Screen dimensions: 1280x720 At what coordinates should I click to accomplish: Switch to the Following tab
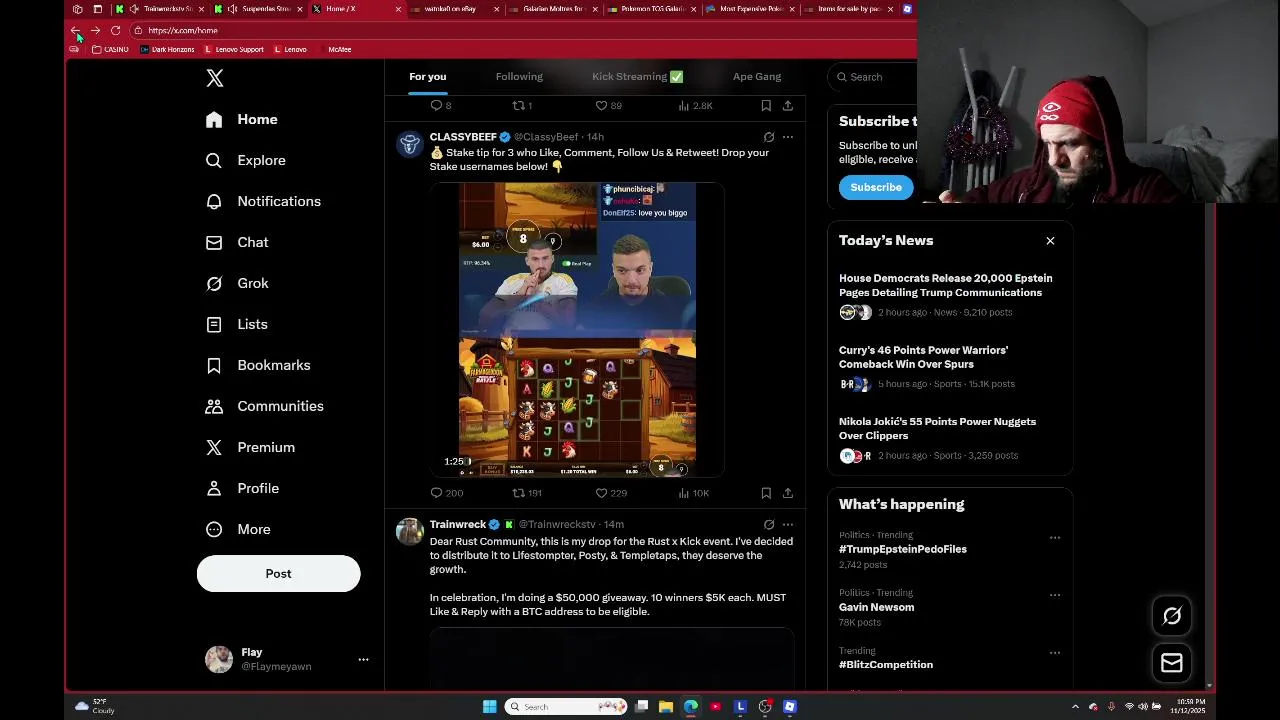519,77
